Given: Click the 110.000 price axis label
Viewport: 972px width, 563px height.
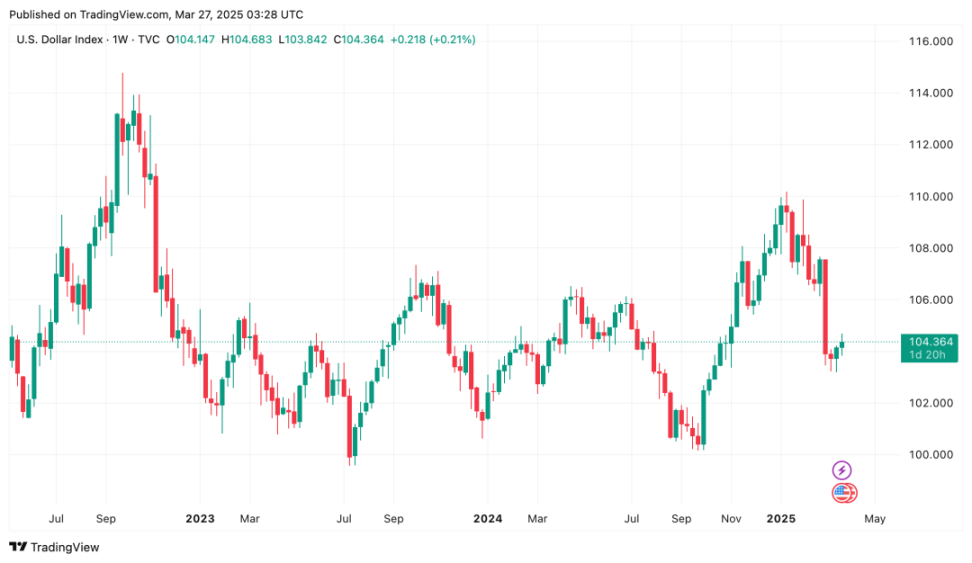Looking at the screenshot, I should tap(930, 197).
